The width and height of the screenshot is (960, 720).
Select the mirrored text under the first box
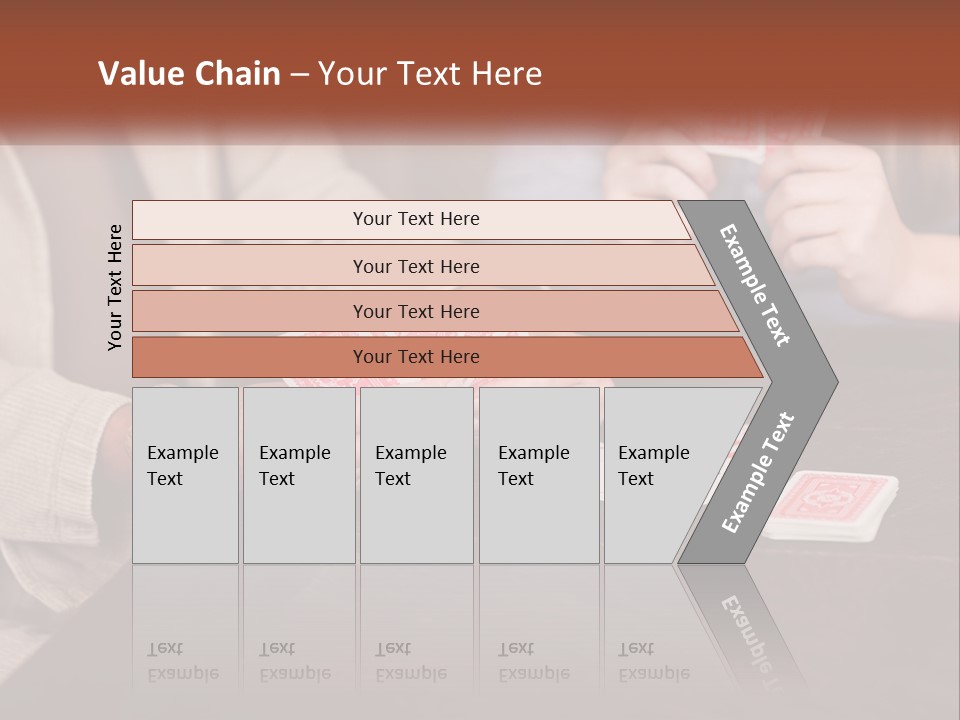tap(184, 661)
